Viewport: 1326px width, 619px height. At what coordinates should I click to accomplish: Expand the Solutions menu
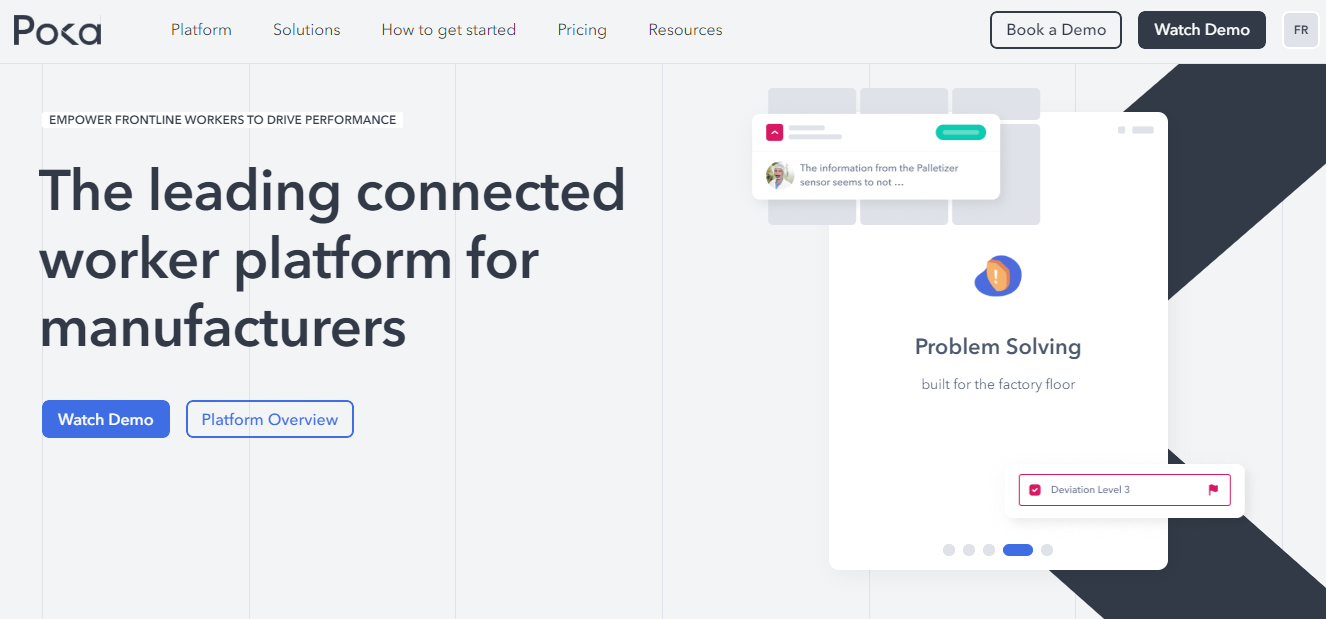pos(307,30)
